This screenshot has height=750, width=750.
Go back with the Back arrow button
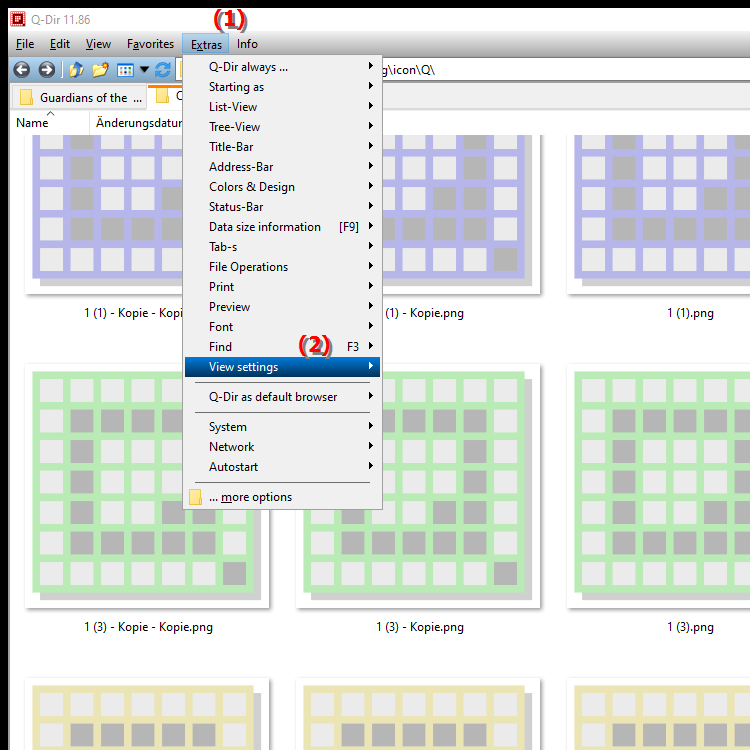click(22, 70)
